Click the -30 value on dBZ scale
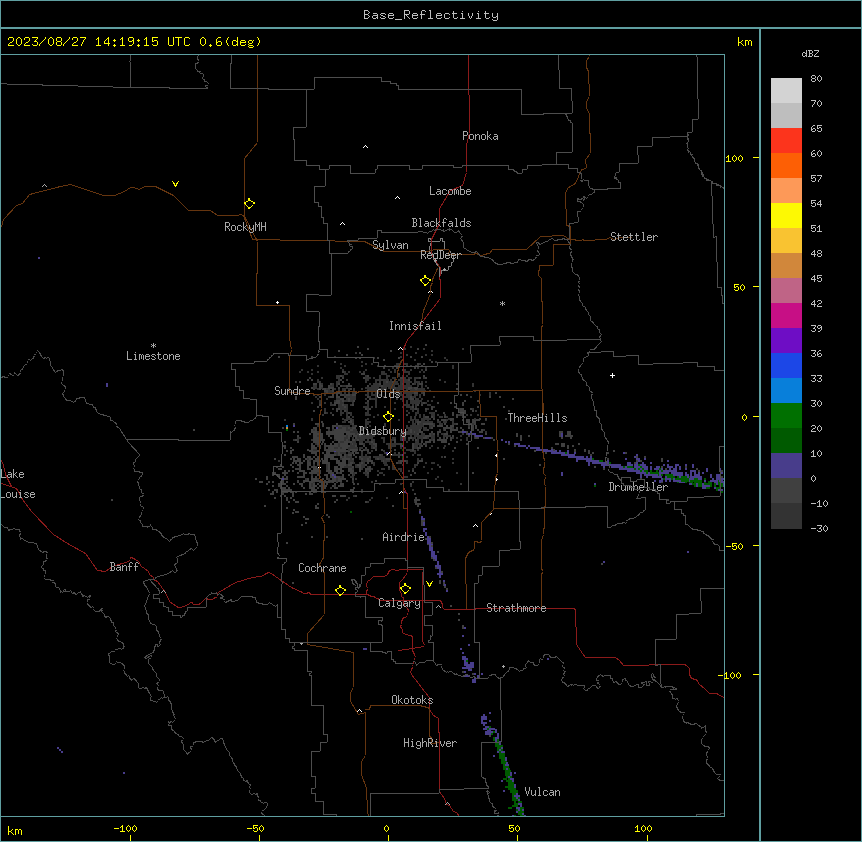 [819, 528]
